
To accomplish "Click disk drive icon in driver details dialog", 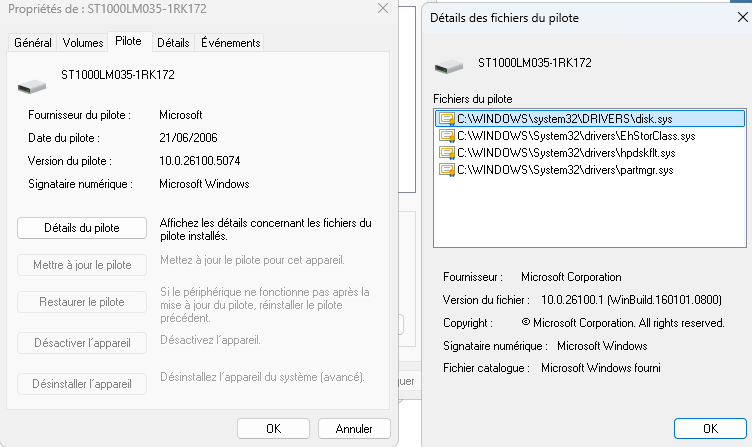I will pyautogui.click(x=448, y=67).
